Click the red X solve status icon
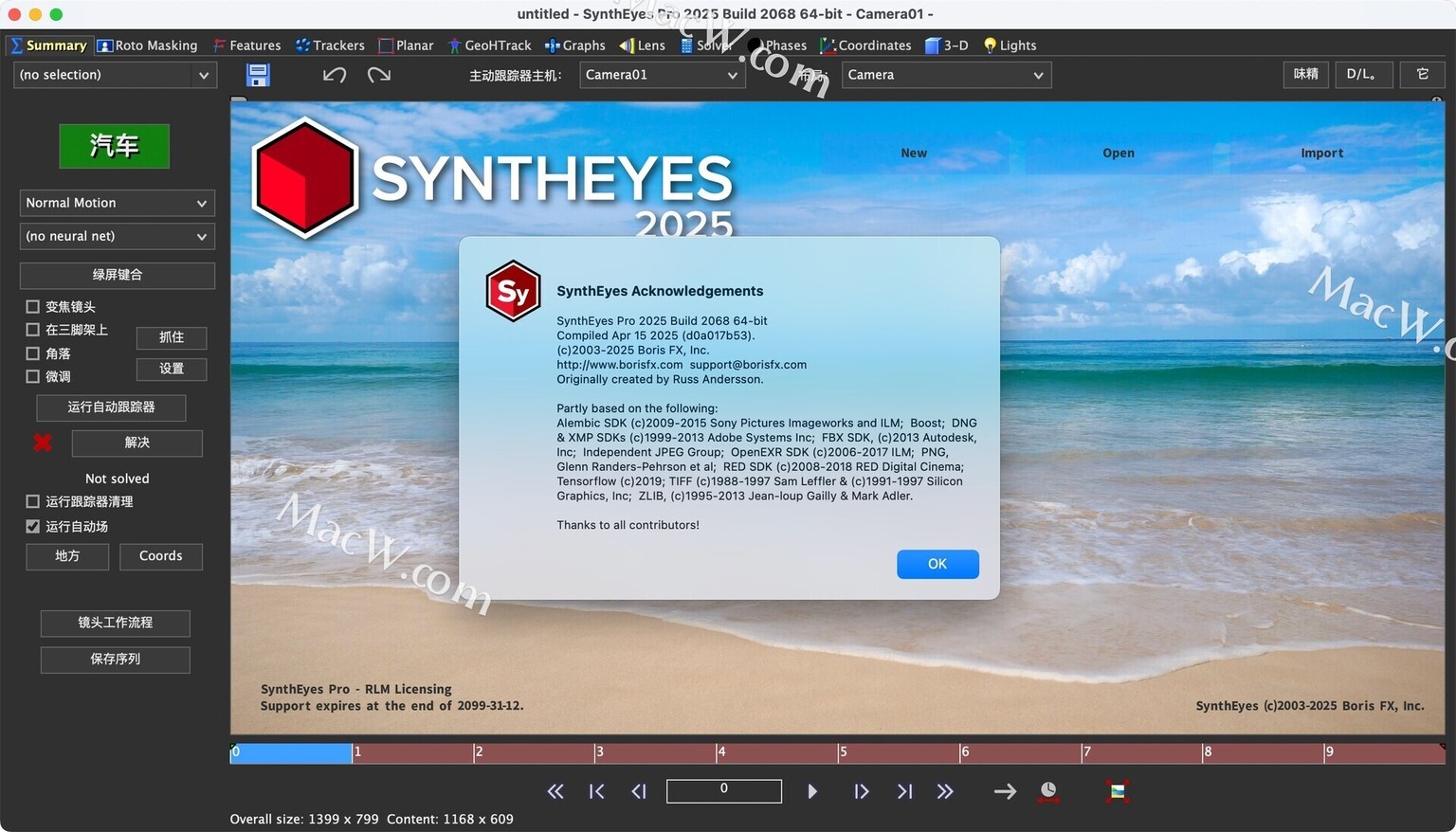The width and height of the screenshot is (1456, 832). tap(43, 443)
